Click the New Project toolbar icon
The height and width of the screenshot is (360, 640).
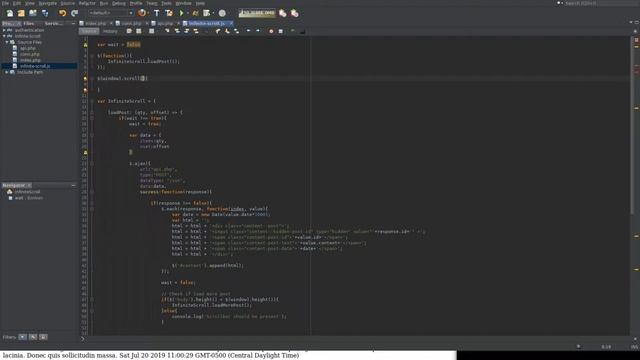(21, 13)
